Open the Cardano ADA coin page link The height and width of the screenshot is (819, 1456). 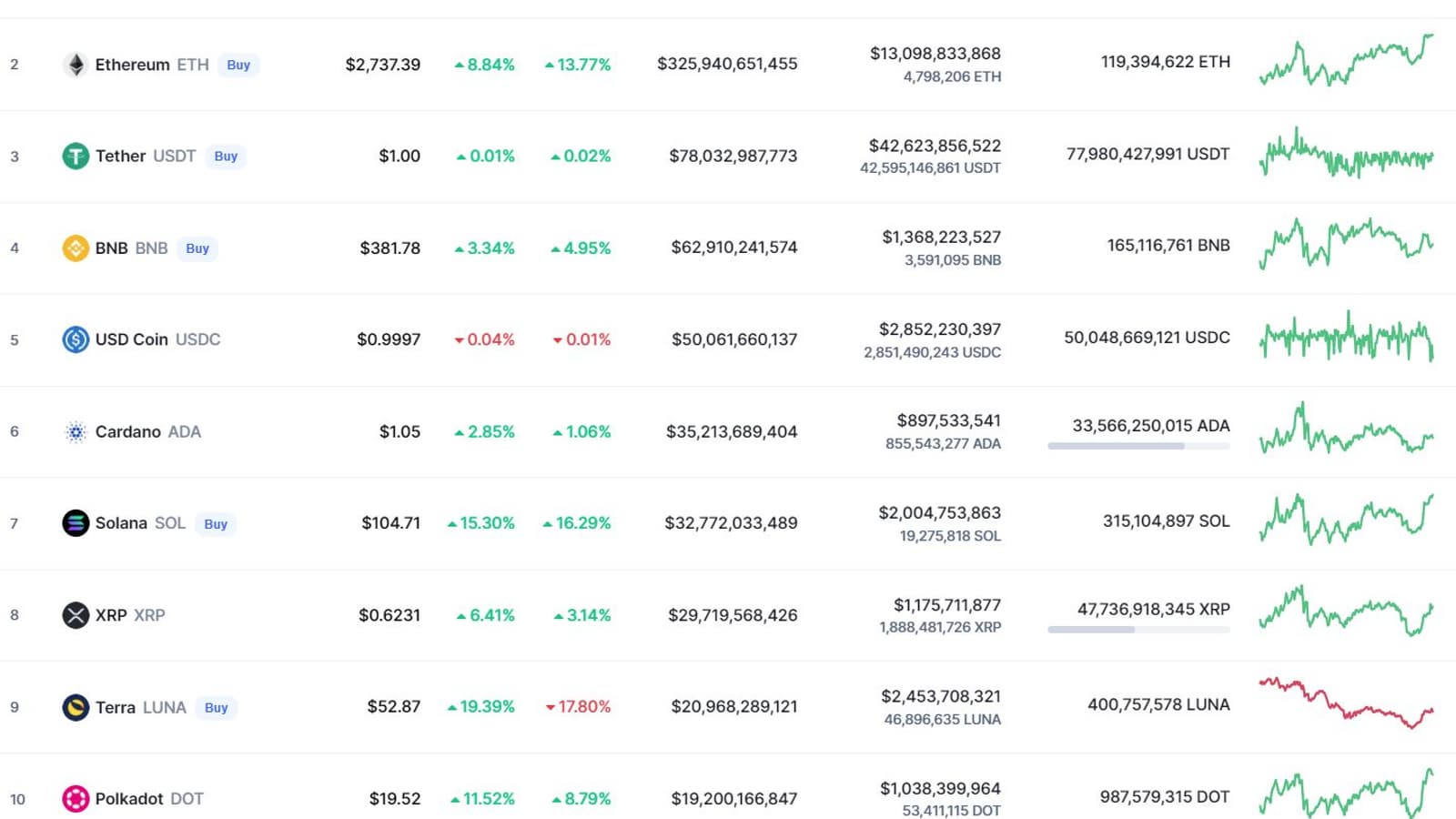147,432
